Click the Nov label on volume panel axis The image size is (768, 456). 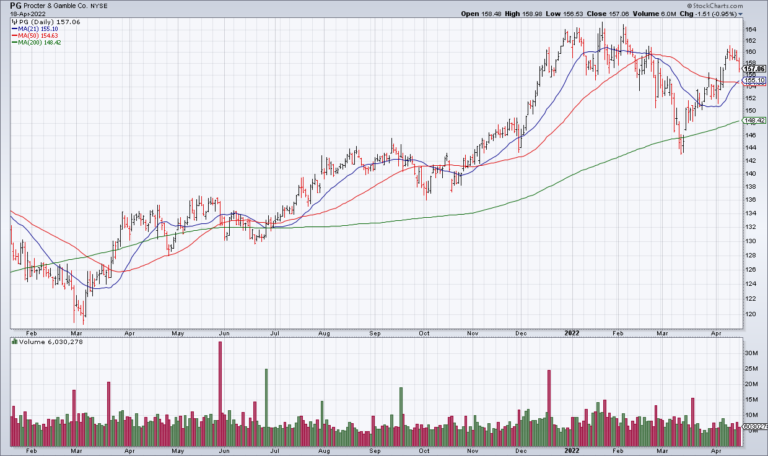click(x=473, y=450)
